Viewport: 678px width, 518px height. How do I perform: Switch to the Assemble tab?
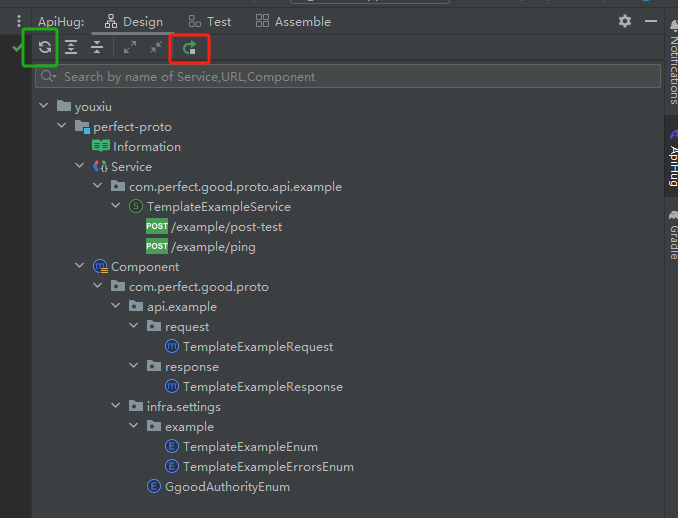pyautogui.click(x=293, y=22)
